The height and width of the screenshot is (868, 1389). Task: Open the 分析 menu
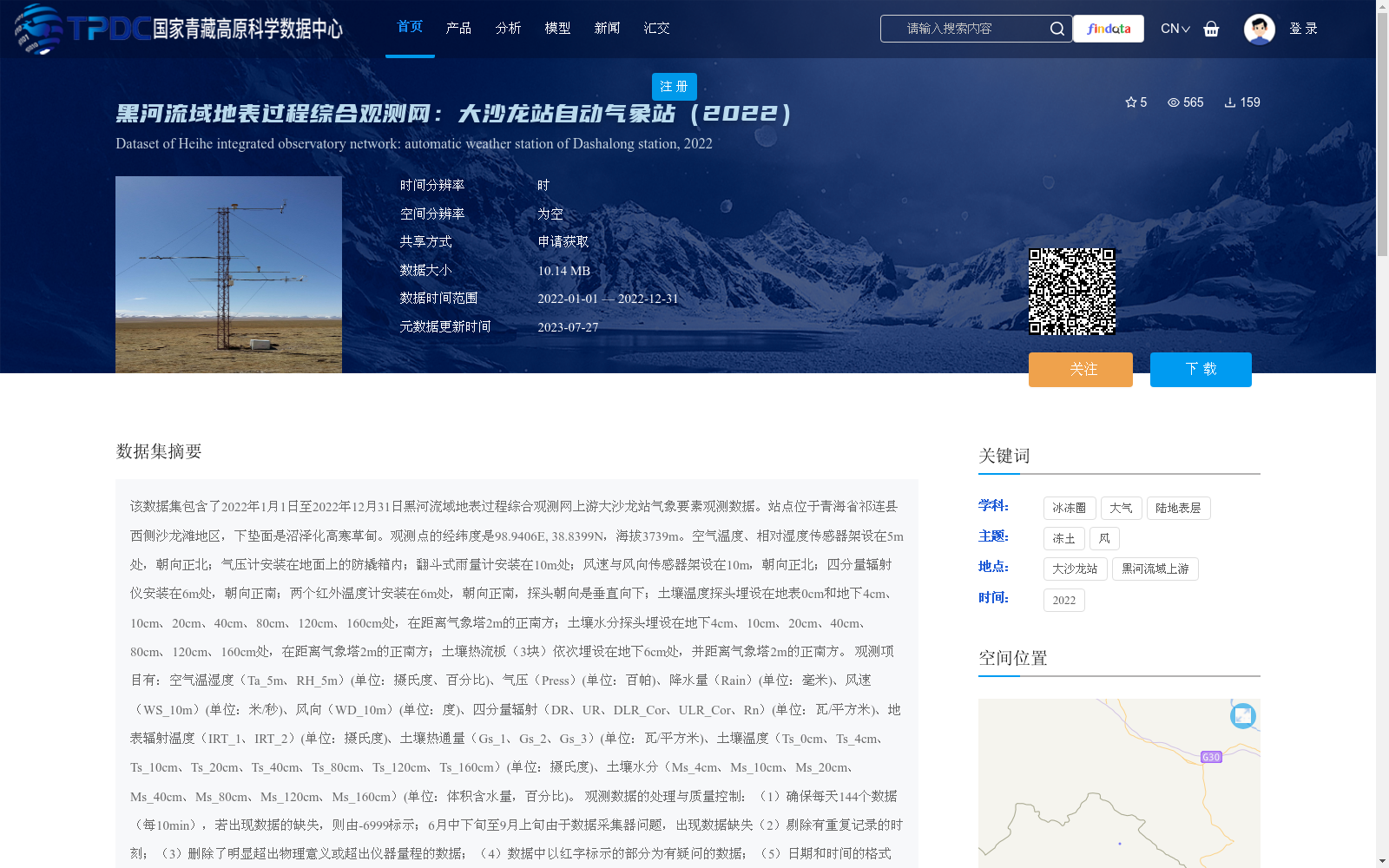coord(508,29)
